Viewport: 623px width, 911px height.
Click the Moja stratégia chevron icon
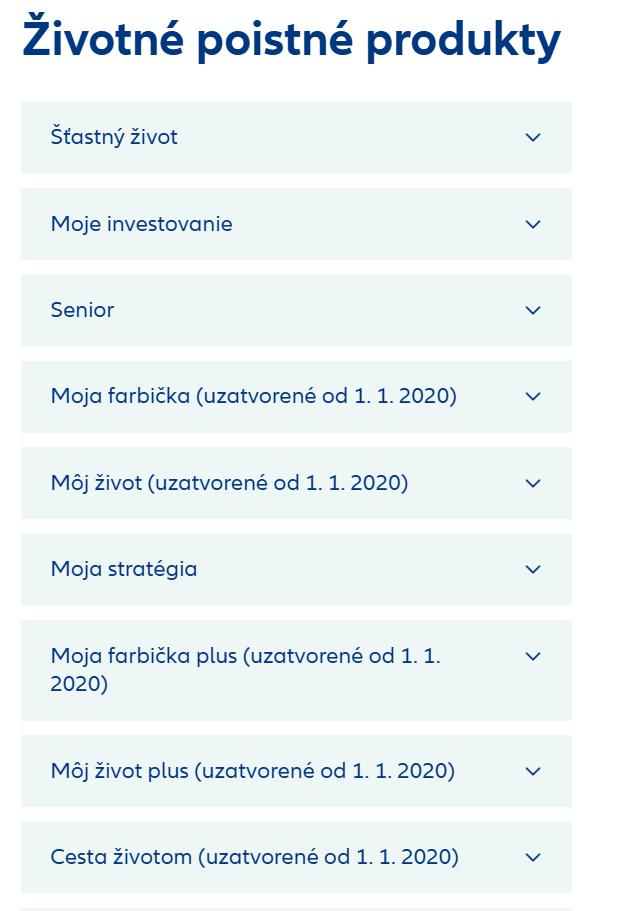pyautogui.click(x=533, y=569)
